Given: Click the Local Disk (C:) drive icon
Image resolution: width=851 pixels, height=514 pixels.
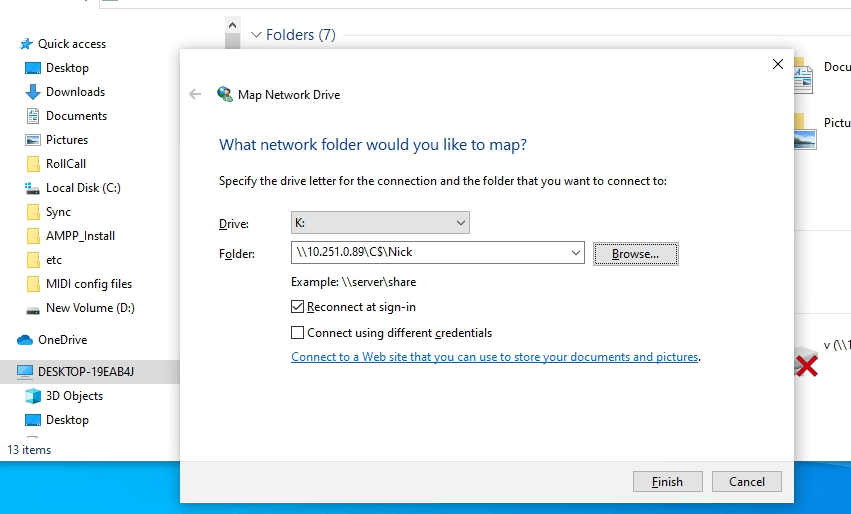Looking at the screenshot, I should 33,188.
